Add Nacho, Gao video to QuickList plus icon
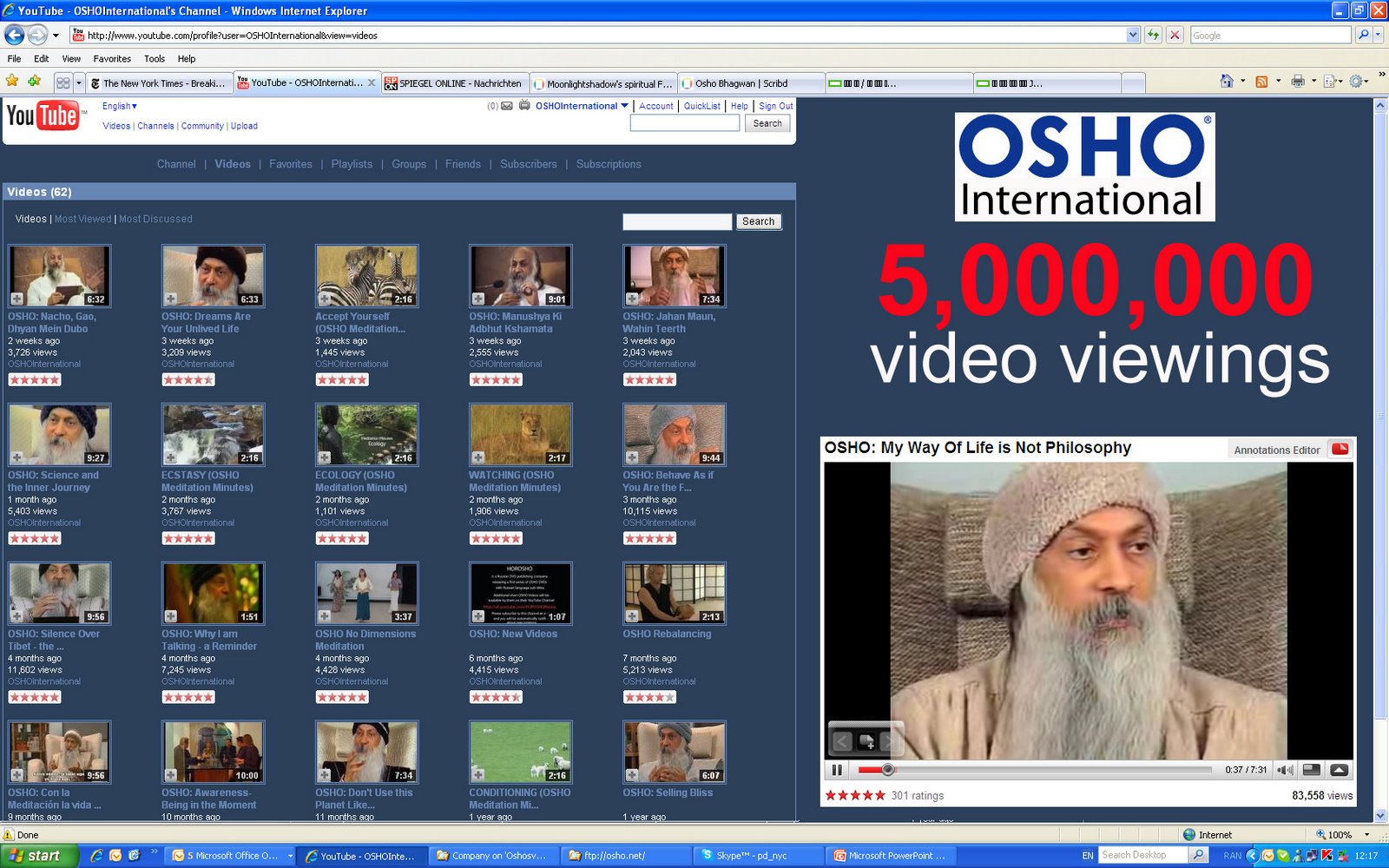Viewport: 1389px width, 868px height. point(16,299)
